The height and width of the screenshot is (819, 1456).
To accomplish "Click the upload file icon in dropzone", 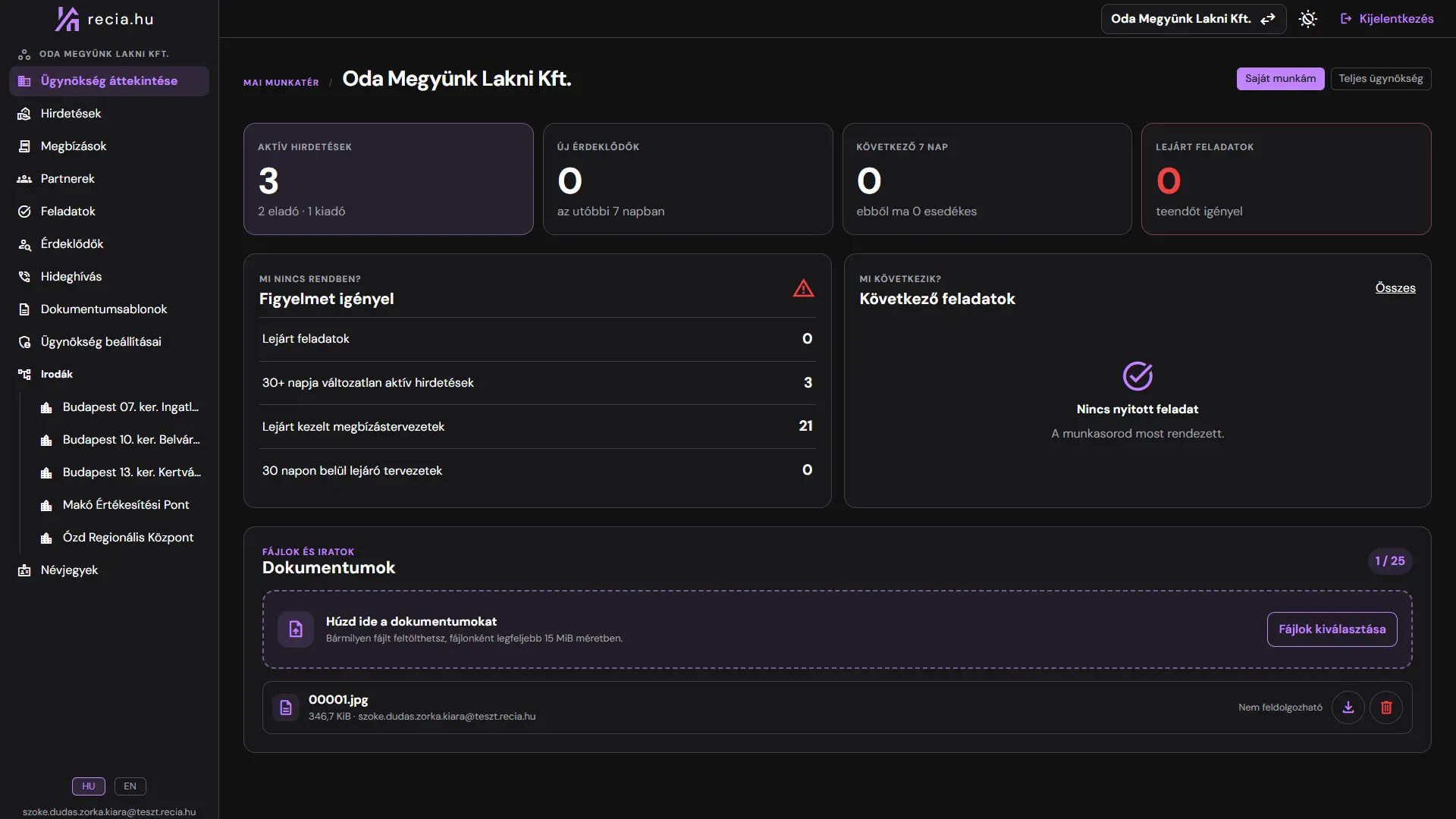I will (296, 629).
